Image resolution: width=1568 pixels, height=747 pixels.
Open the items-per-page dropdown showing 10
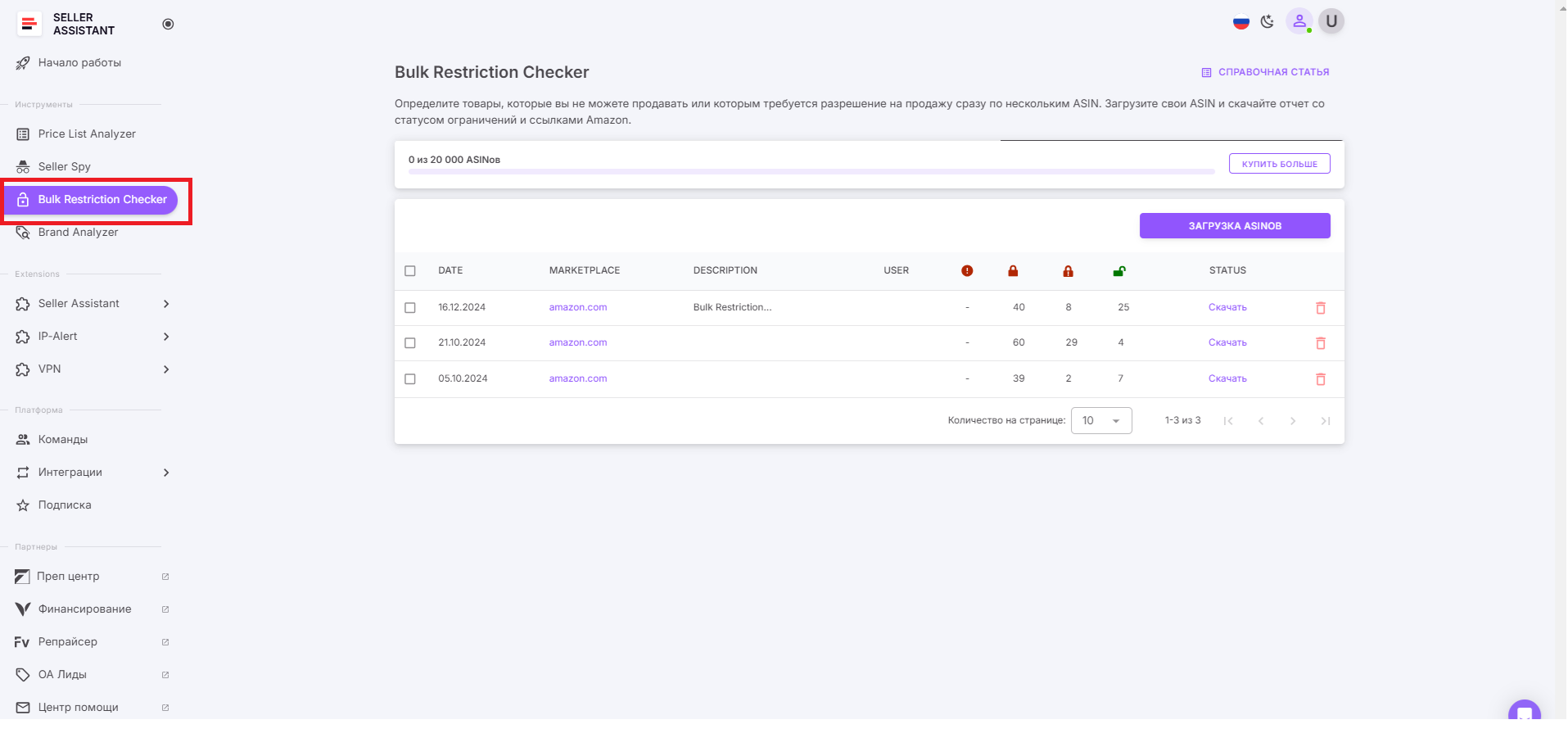tap(1100, 420)
